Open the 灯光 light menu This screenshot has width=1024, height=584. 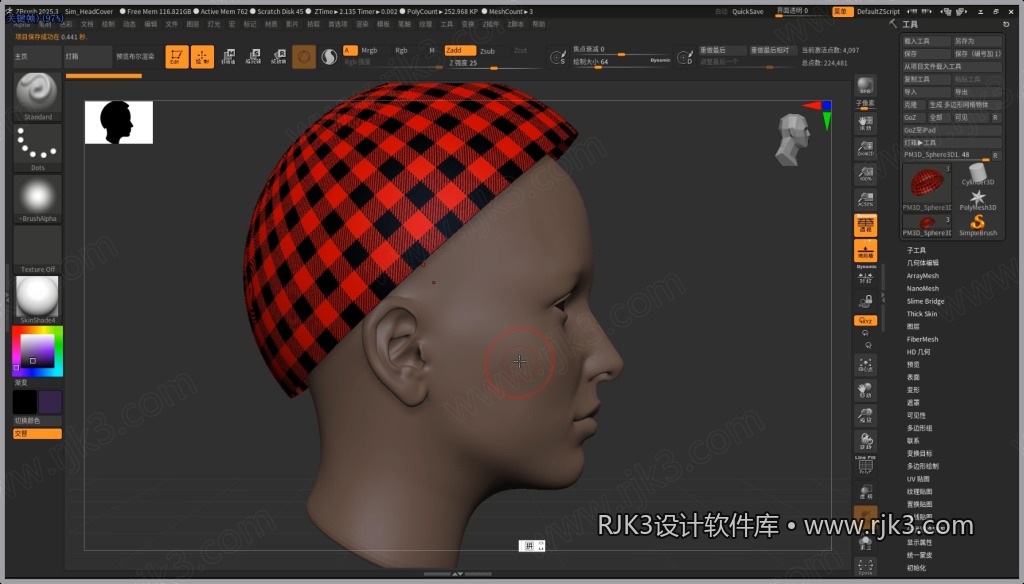tap(214, 24)
